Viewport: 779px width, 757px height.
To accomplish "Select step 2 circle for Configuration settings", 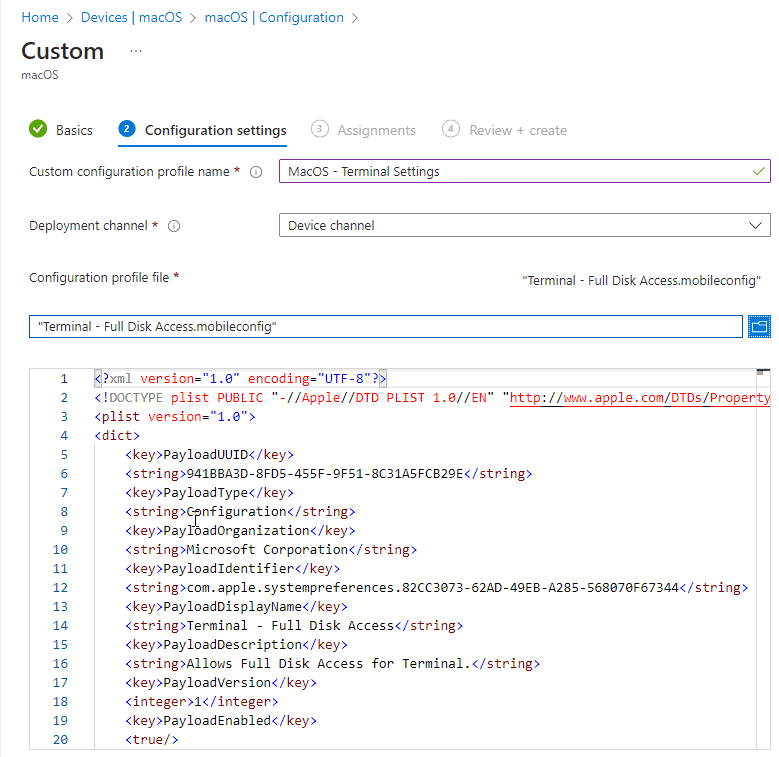I will pos(127,129).
